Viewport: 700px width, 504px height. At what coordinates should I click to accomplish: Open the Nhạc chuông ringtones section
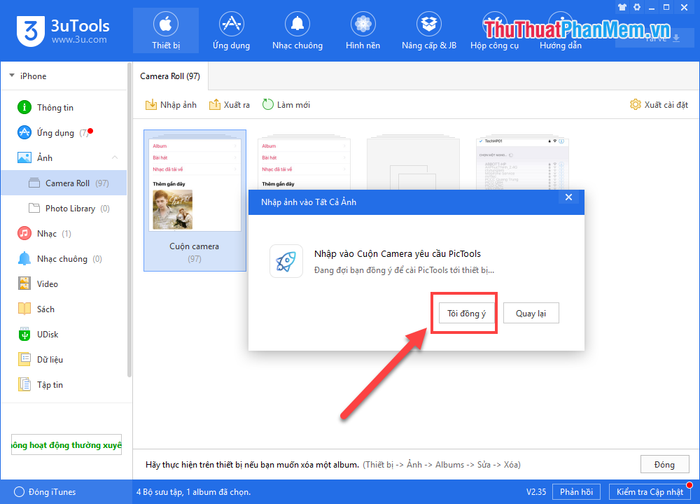pos(297,30)
